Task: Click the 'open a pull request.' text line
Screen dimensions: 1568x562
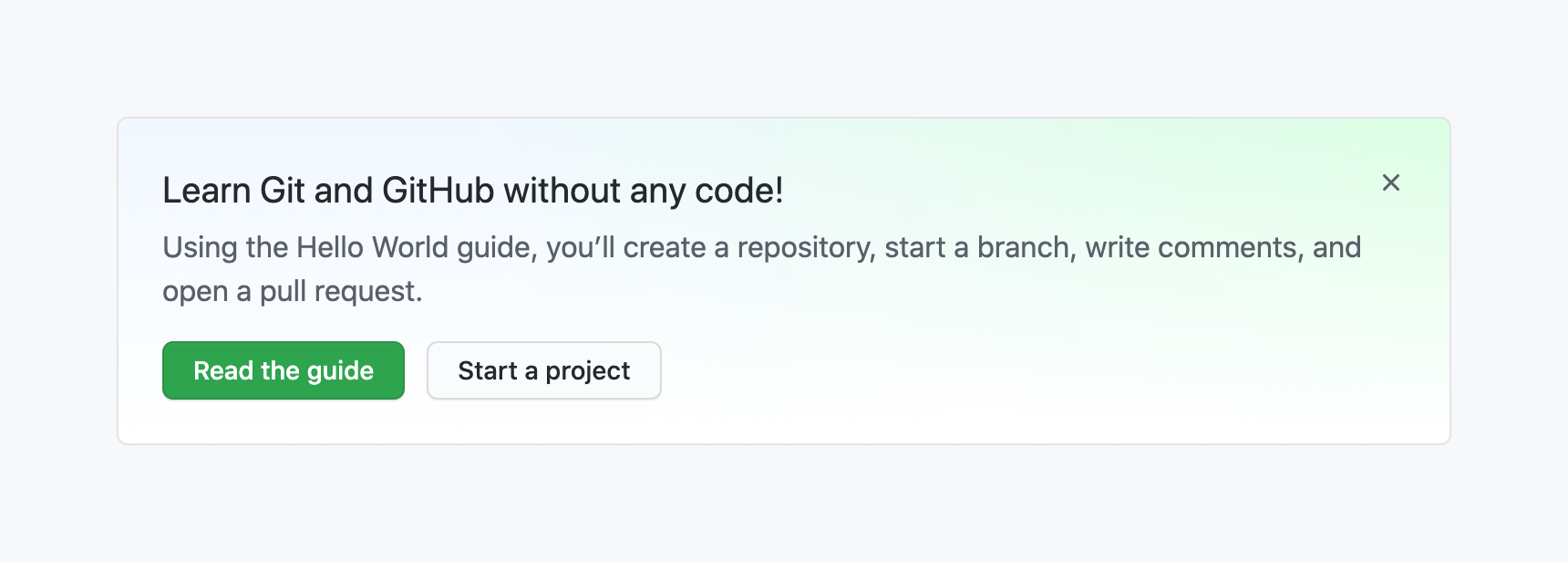Action: pos(292,291)
